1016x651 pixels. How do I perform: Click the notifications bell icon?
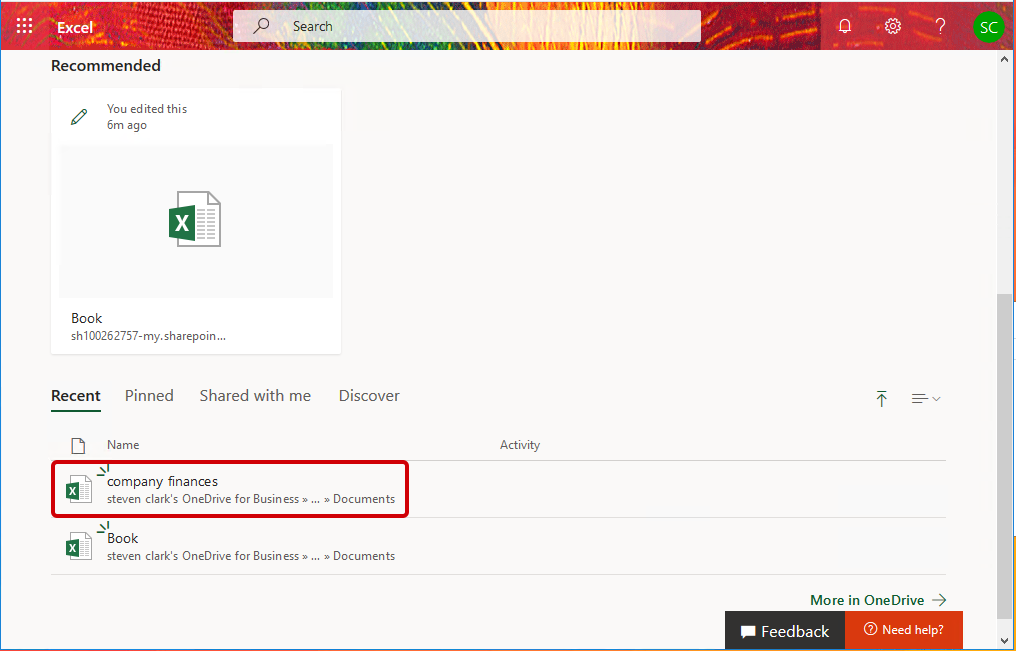click(845, 27)
